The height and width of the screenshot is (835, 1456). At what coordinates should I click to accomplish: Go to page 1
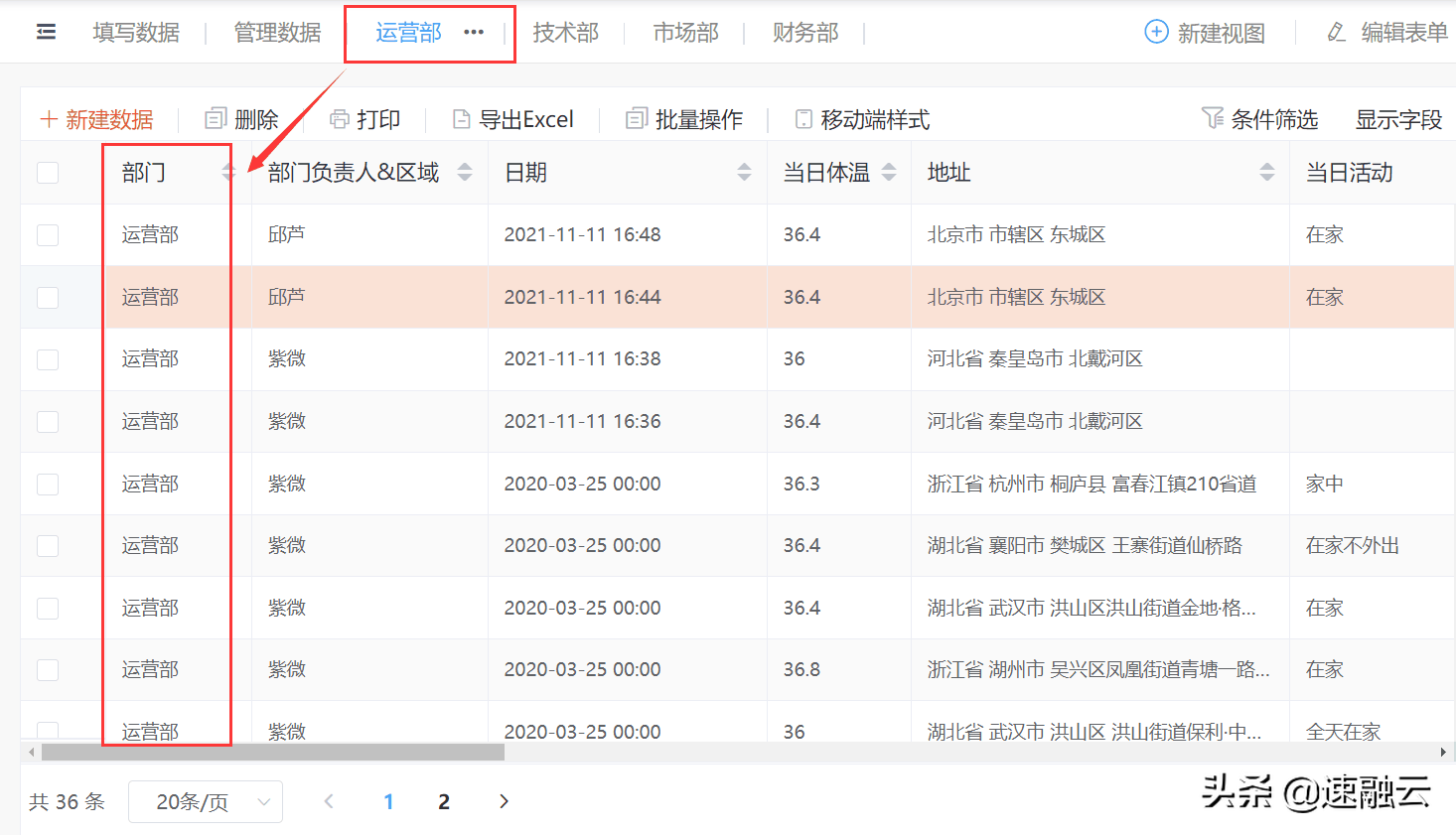[x=388, y=801]
